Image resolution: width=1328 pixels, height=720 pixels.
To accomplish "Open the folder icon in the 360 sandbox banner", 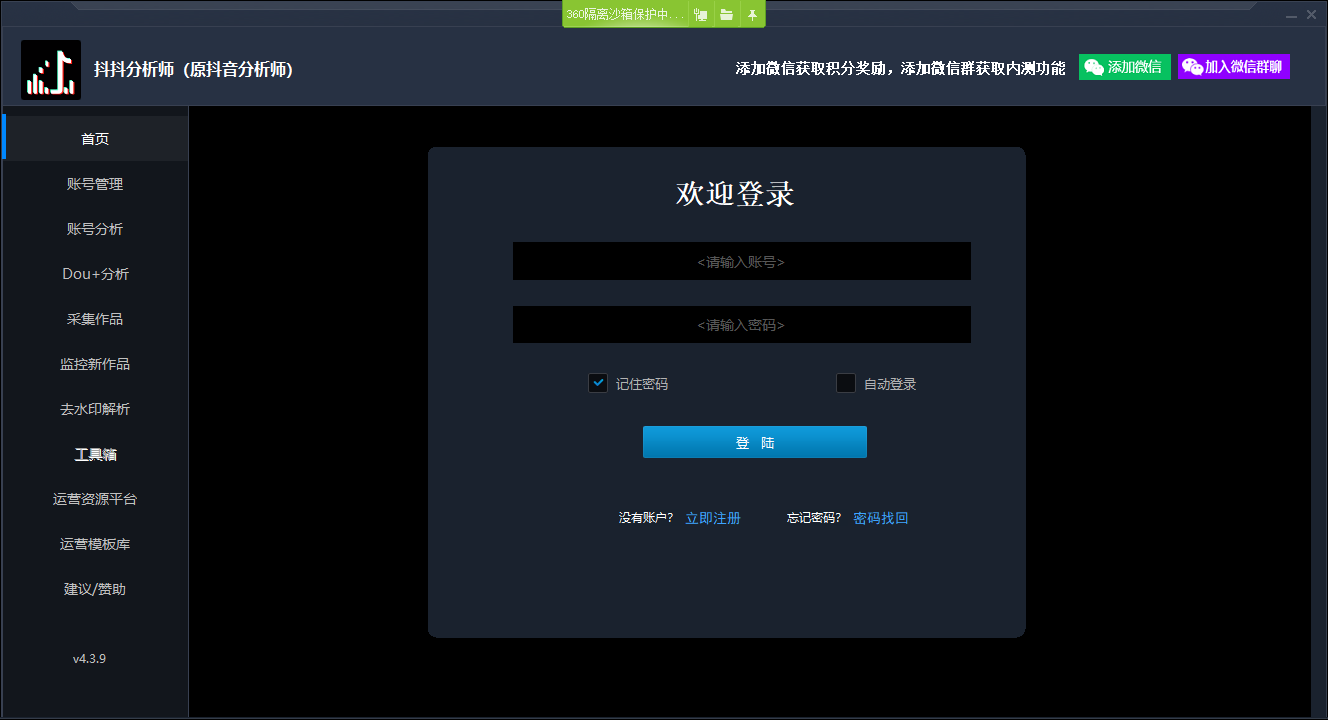I will click(727, 14).
